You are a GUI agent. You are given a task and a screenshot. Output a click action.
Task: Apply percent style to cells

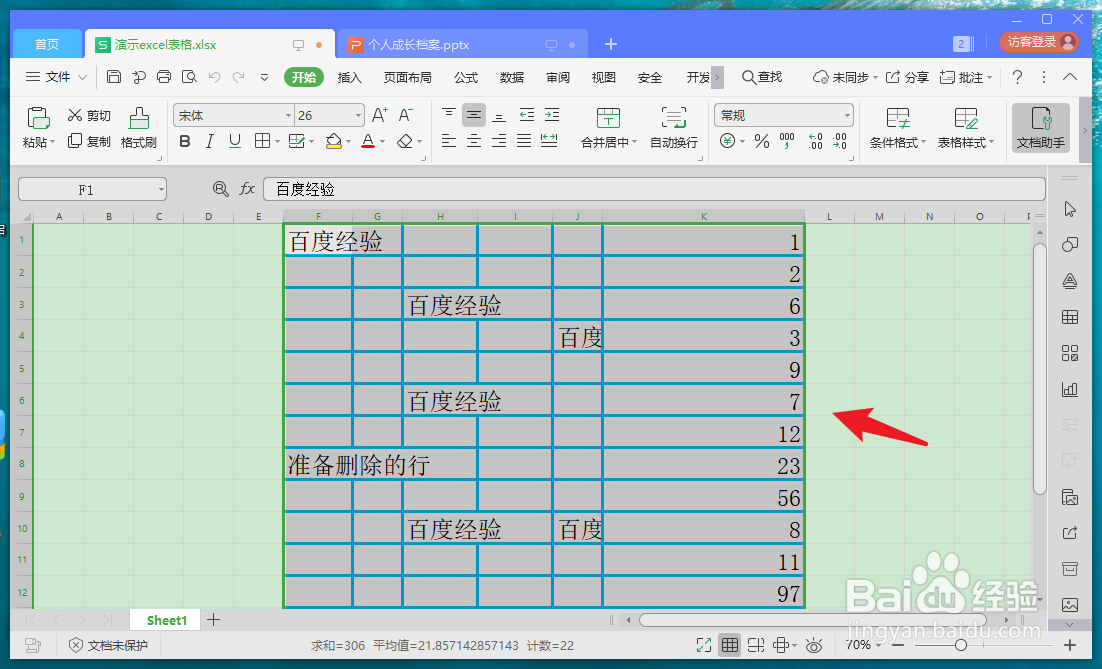click(762, 141)
